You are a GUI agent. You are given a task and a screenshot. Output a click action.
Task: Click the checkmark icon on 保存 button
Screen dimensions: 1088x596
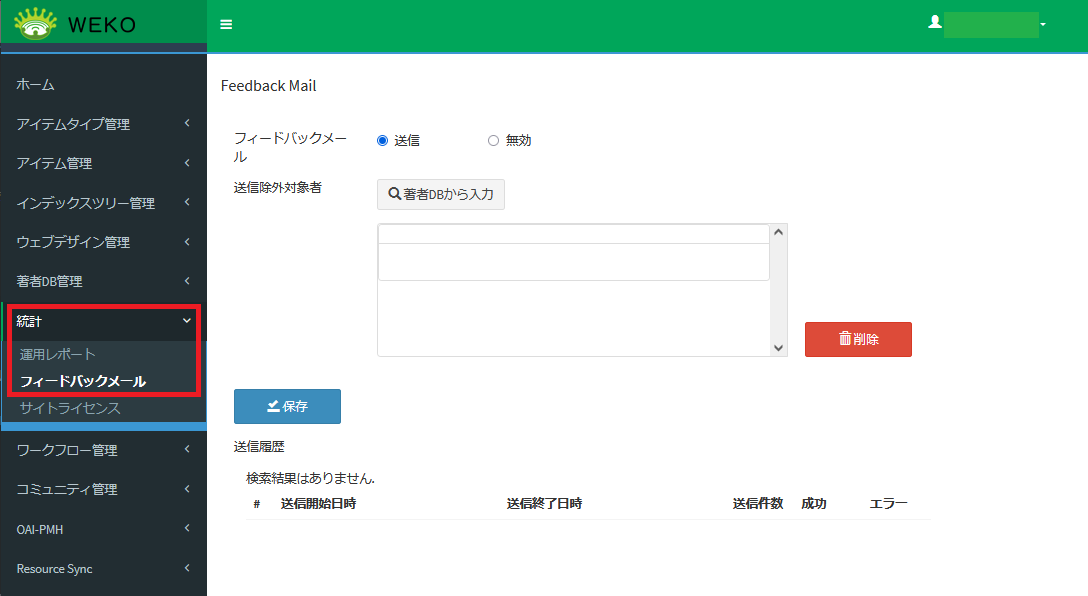(273, 407)
